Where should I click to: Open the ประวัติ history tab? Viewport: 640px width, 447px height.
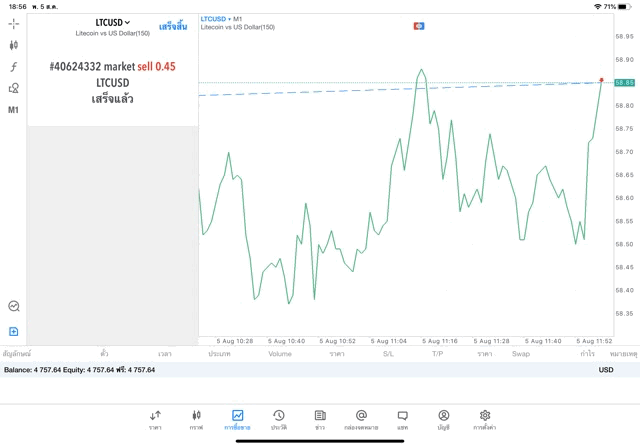click(x=279, y=420)
